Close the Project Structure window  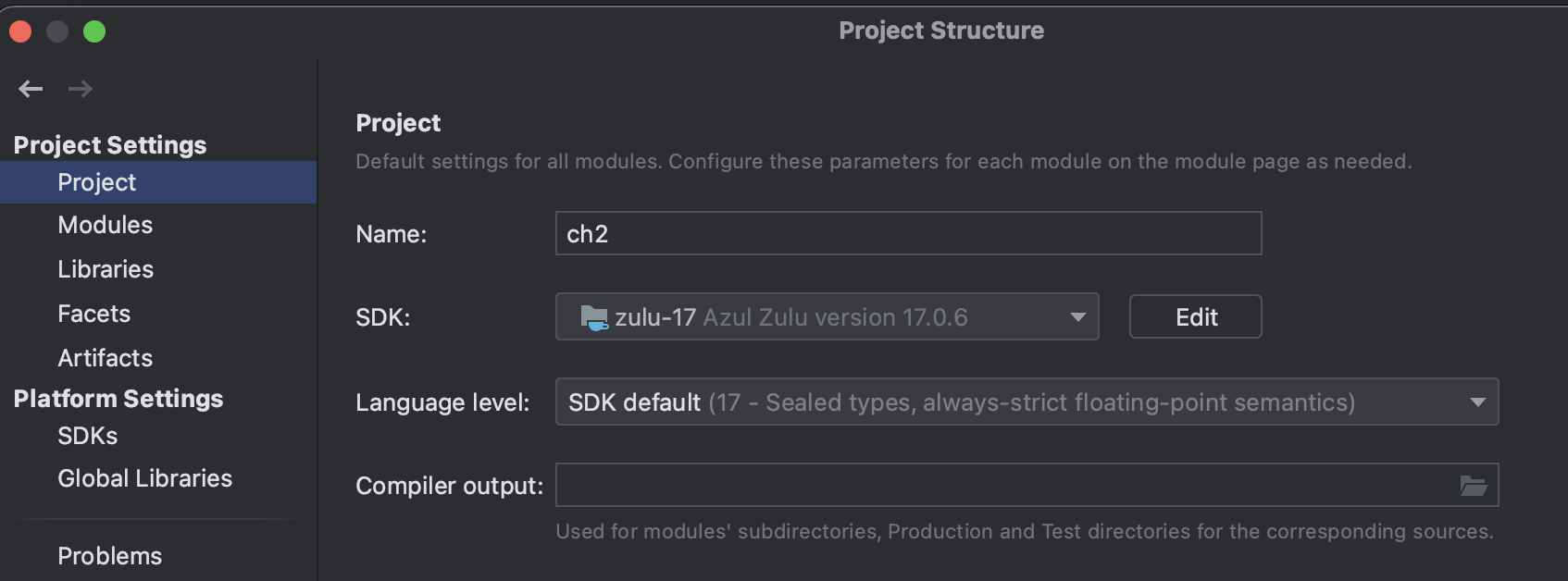click(20, 31)
